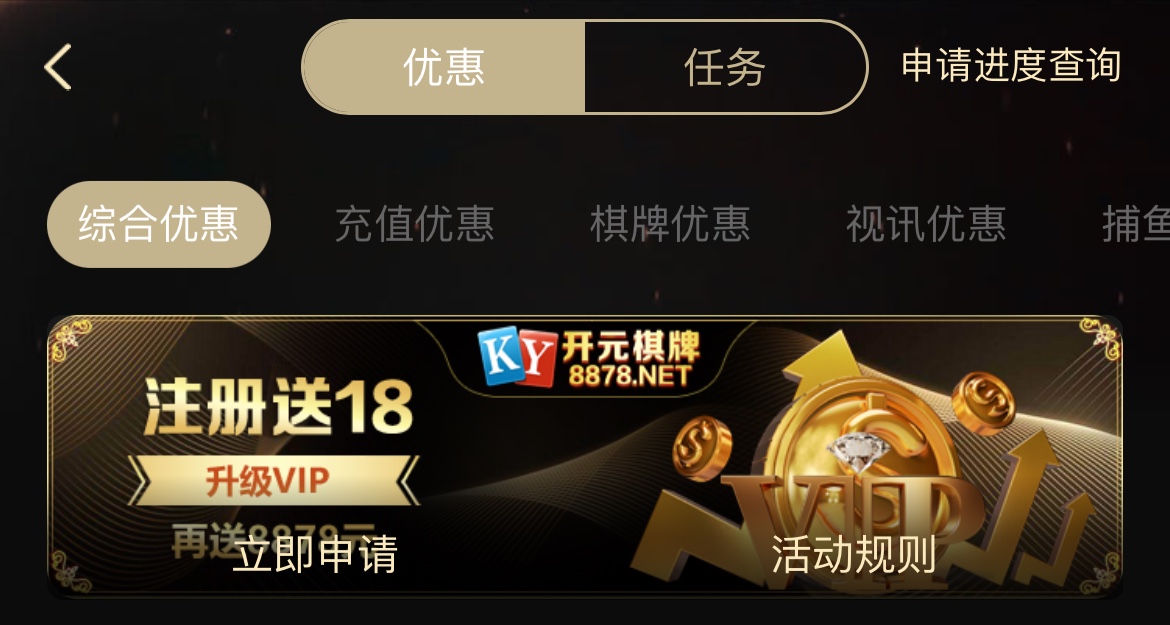This screenshot has height=625, width=1170.
Task: Select the 充值优惠 category tab
Action: click(x=414, y=224)
